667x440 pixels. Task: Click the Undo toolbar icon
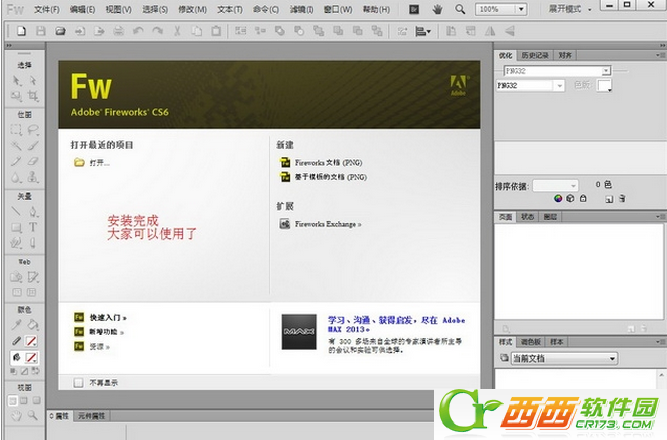tap(138, 31)
